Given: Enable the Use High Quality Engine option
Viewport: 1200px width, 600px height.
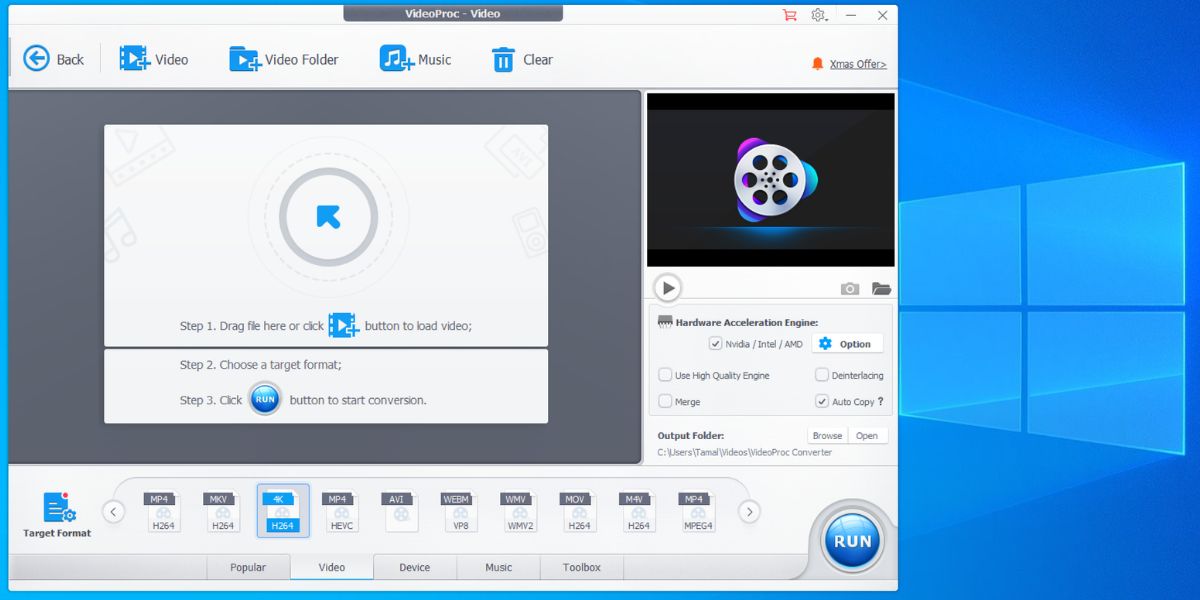Looking at the screenshot, I should [664, 374].
